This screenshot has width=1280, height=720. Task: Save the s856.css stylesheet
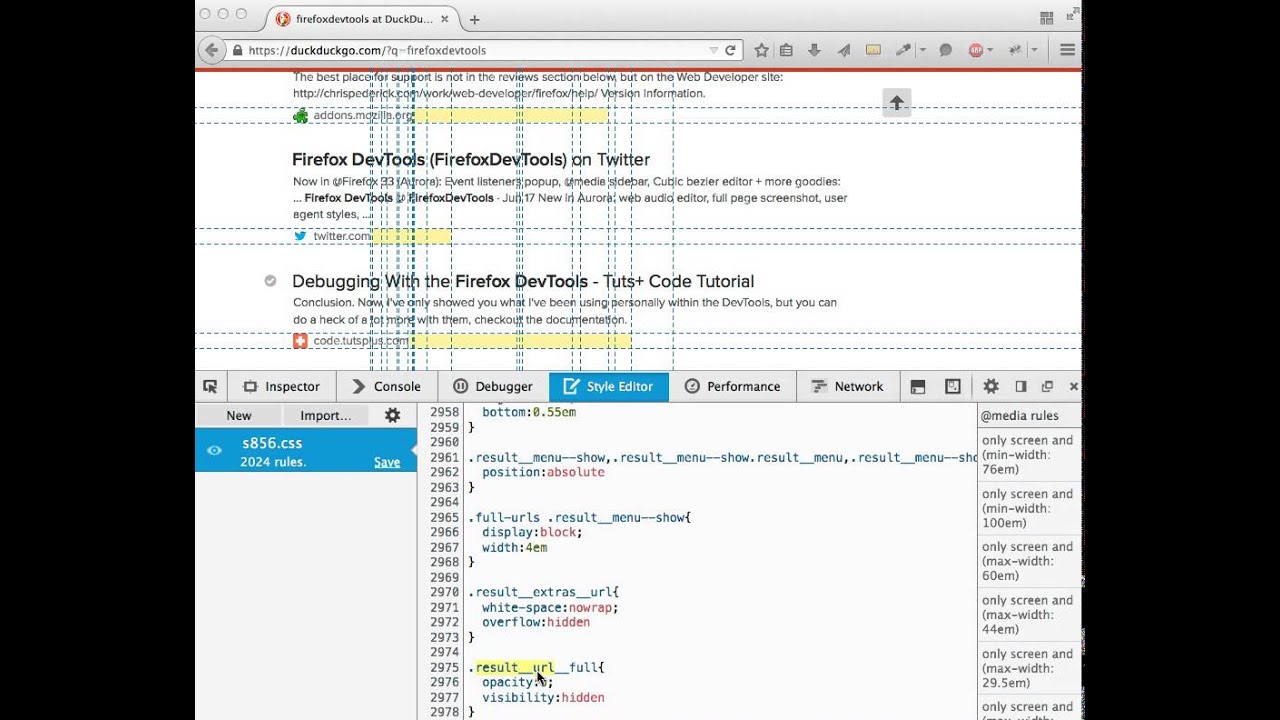(x=387, y=462)
